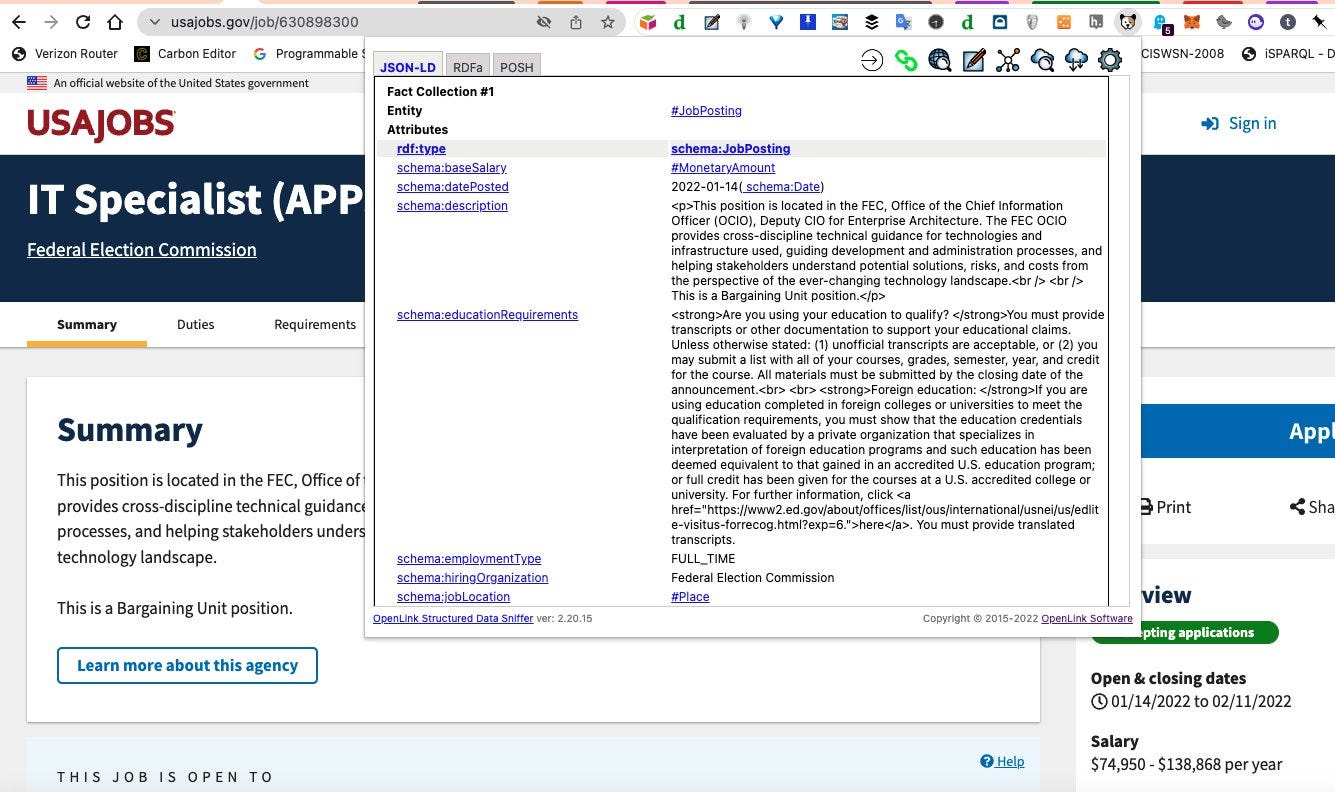Click the schema:hiringOrganization attribute
1335x792 pixels.
pyautogui.click(x=472, y=578)
